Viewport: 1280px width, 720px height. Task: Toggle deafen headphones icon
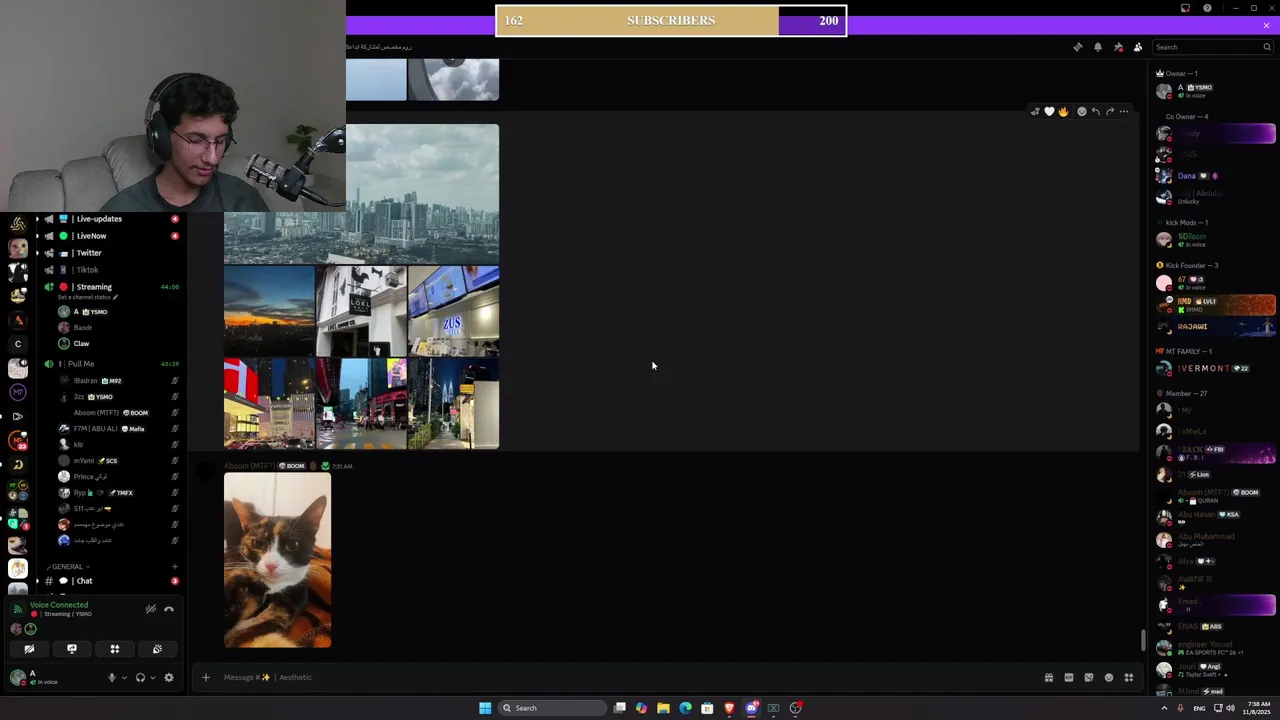pos(140,677)
